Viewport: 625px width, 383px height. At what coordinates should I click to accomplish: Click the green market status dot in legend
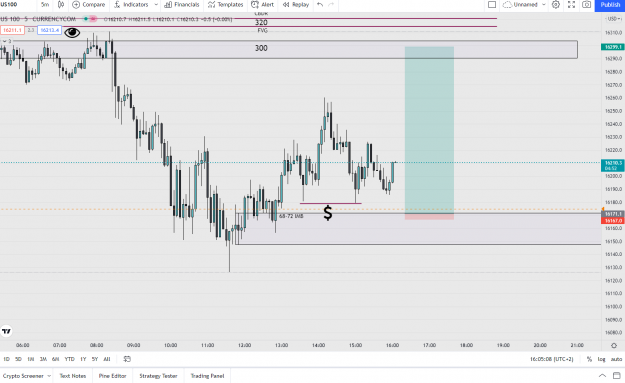coord(86,19)
